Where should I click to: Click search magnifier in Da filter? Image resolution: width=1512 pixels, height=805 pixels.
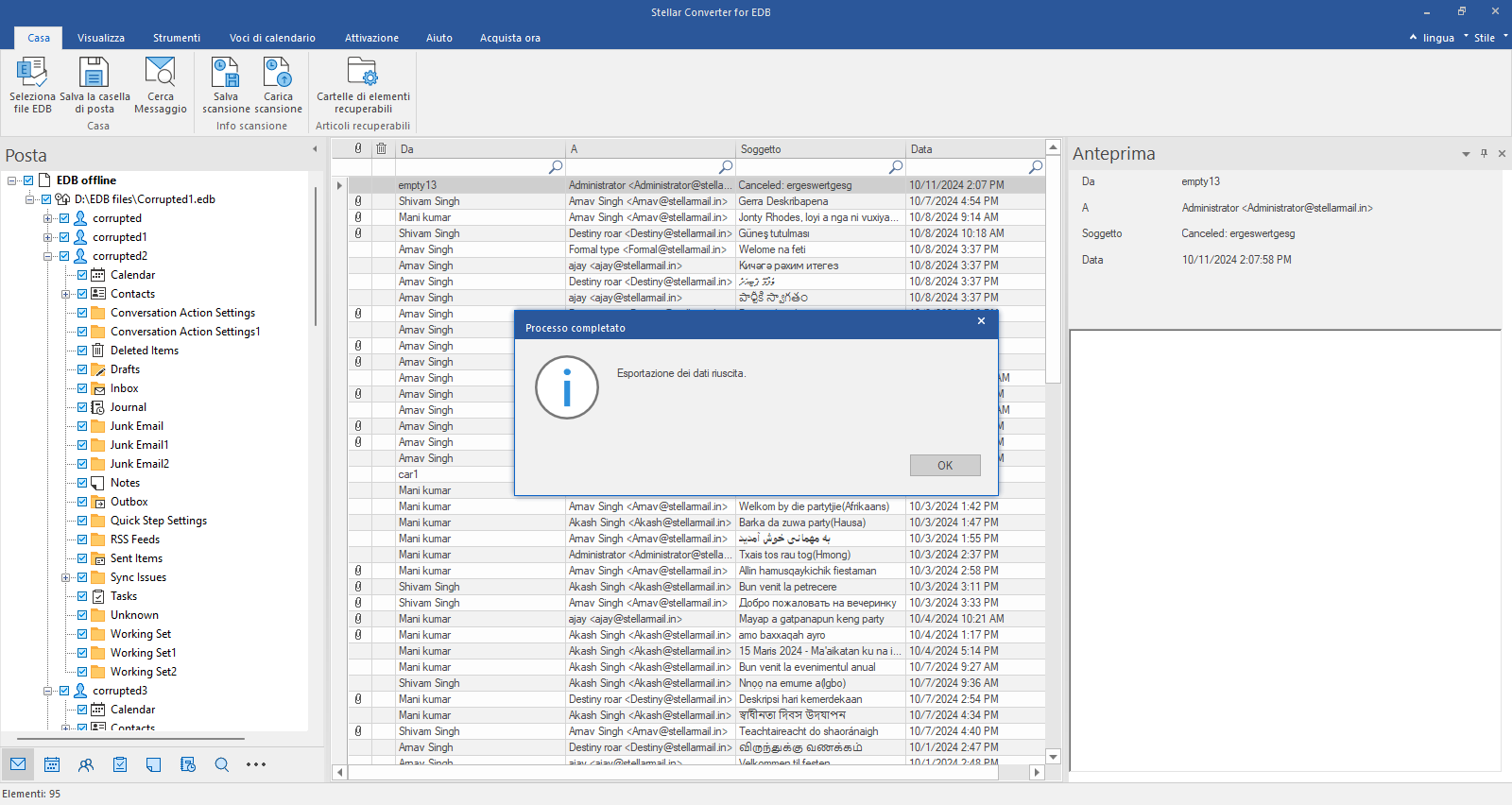pos(556,166)
